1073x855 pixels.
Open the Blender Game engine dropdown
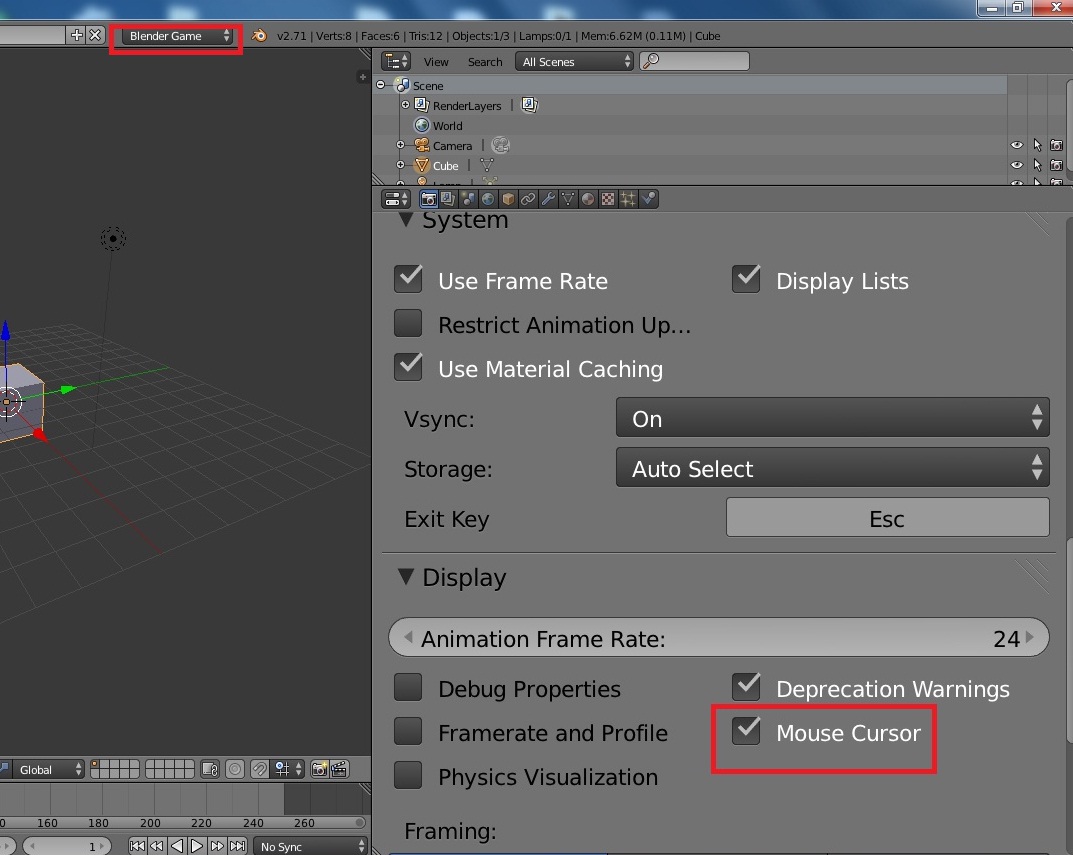pos(177,36)
